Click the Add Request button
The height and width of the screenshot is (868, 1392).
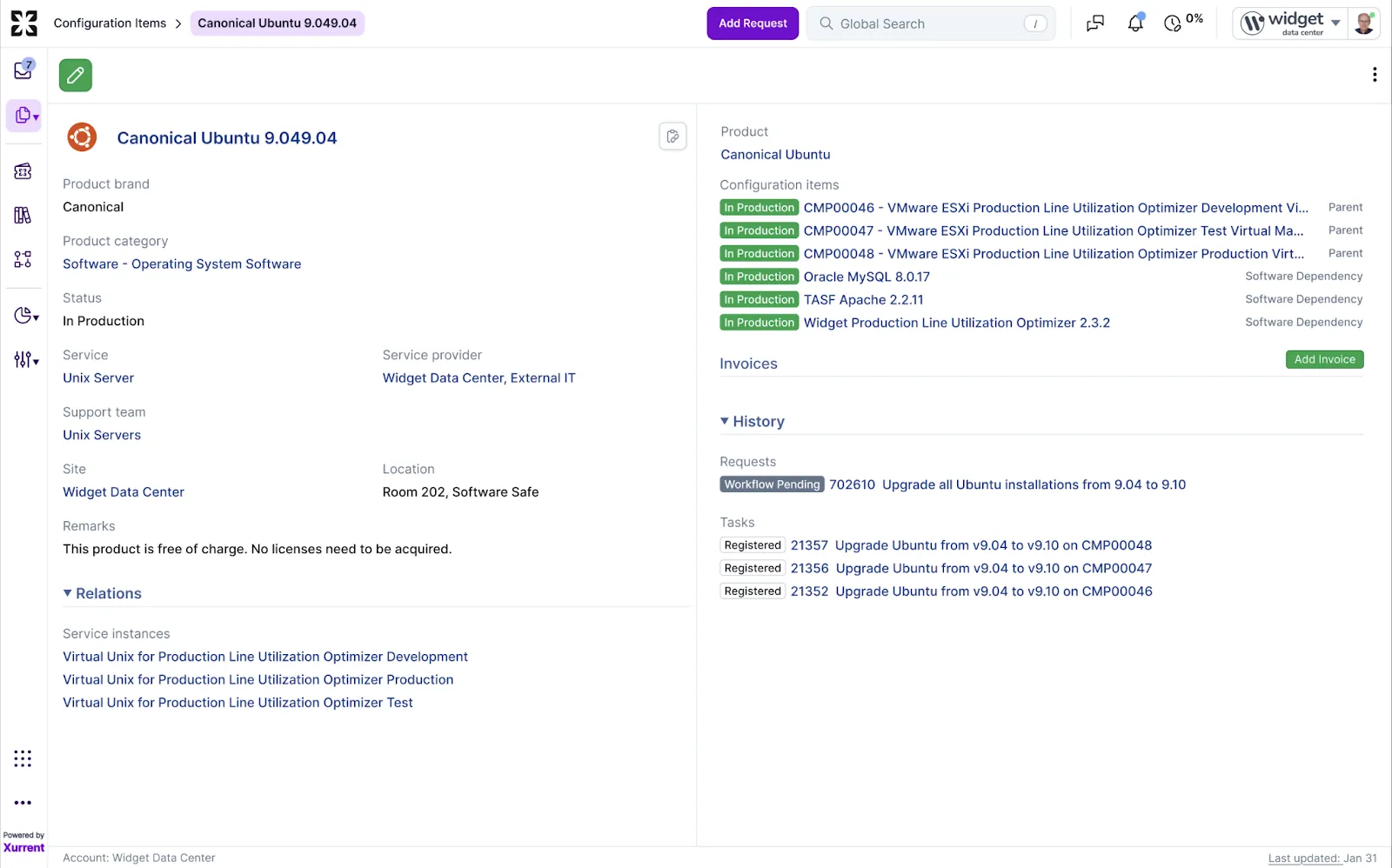pos(753,23)
